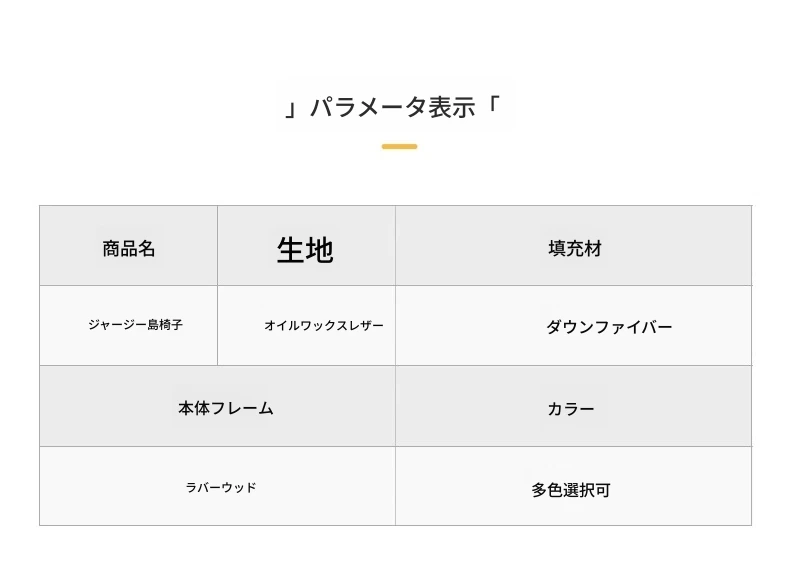This screenshot has width=790, height=569.
Task: Select the オイルワックスレザー fabric value
Action: point(323,326)
